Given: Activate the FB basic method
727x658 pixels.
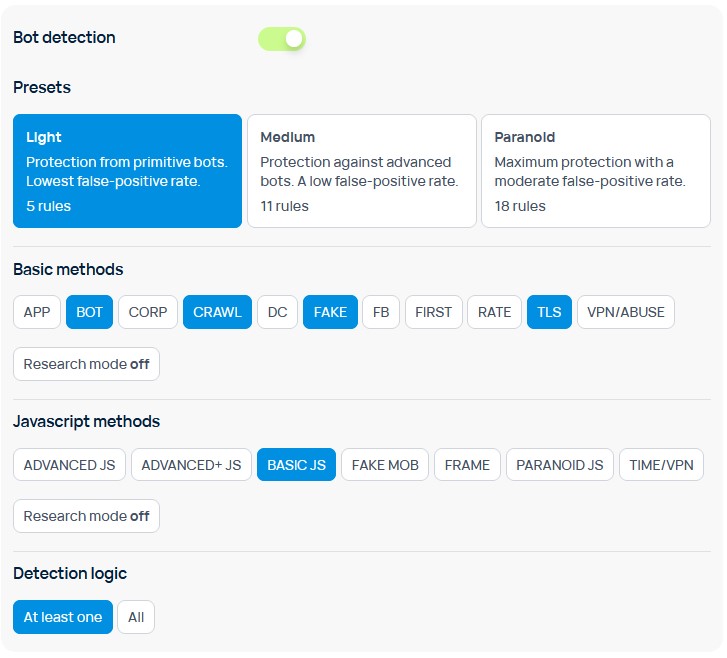Looking at the screenshot, I should pyautogui.click(x=381, y=312).
